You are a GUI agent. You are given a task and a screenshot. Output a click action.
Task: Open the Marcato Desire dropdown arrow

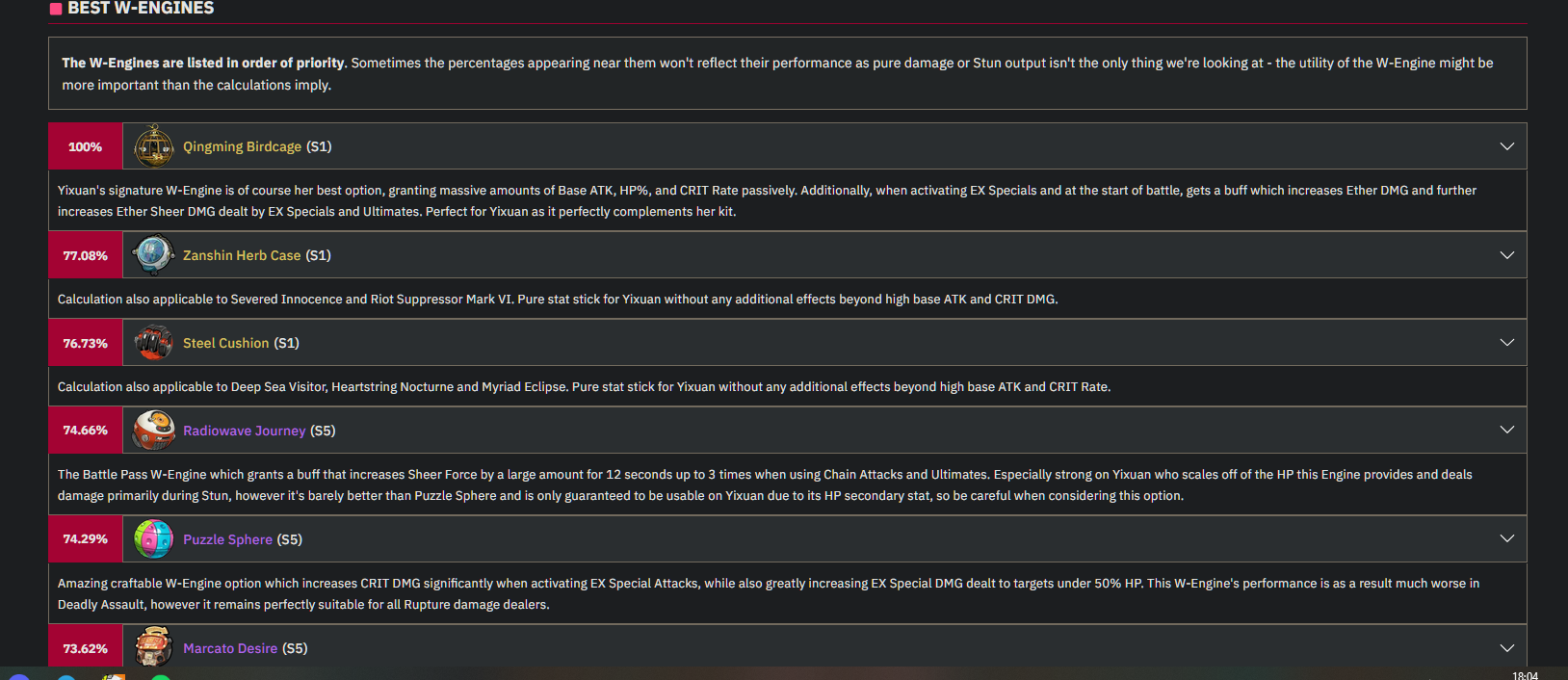(x=1507, y=648)
